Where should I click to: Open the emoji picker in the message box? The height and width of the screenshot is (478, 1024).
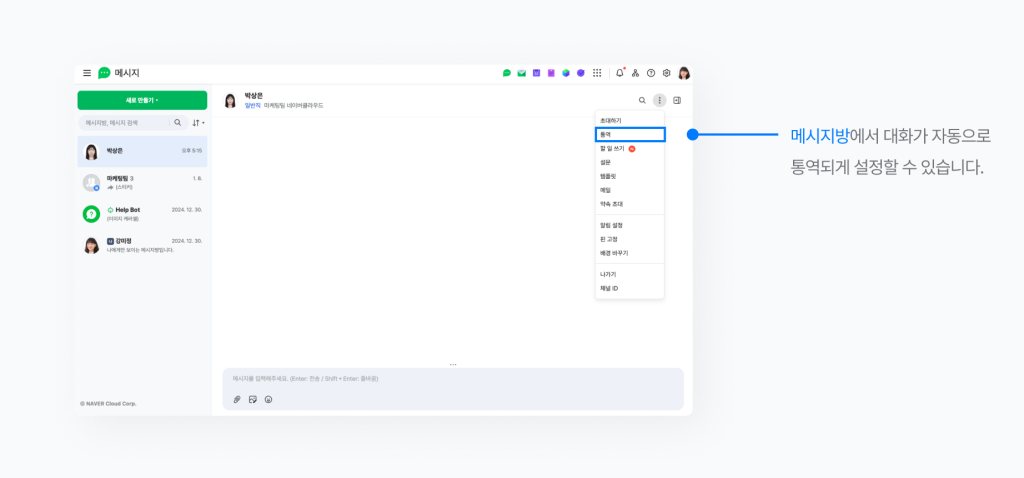pyautogui.click(x=268, y=399)
